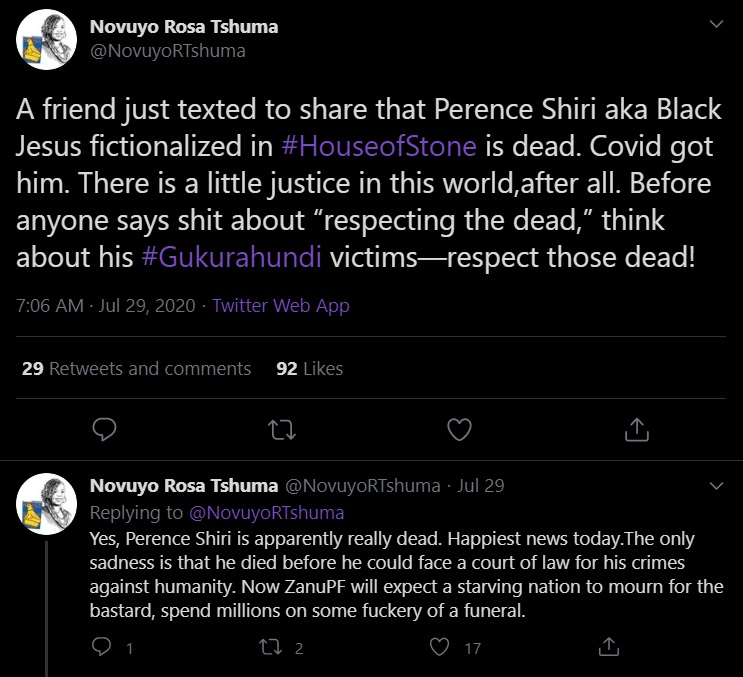Open Twitter Web App source link
The width and height of the screenshot is (743, 677).
pos(281,306)
